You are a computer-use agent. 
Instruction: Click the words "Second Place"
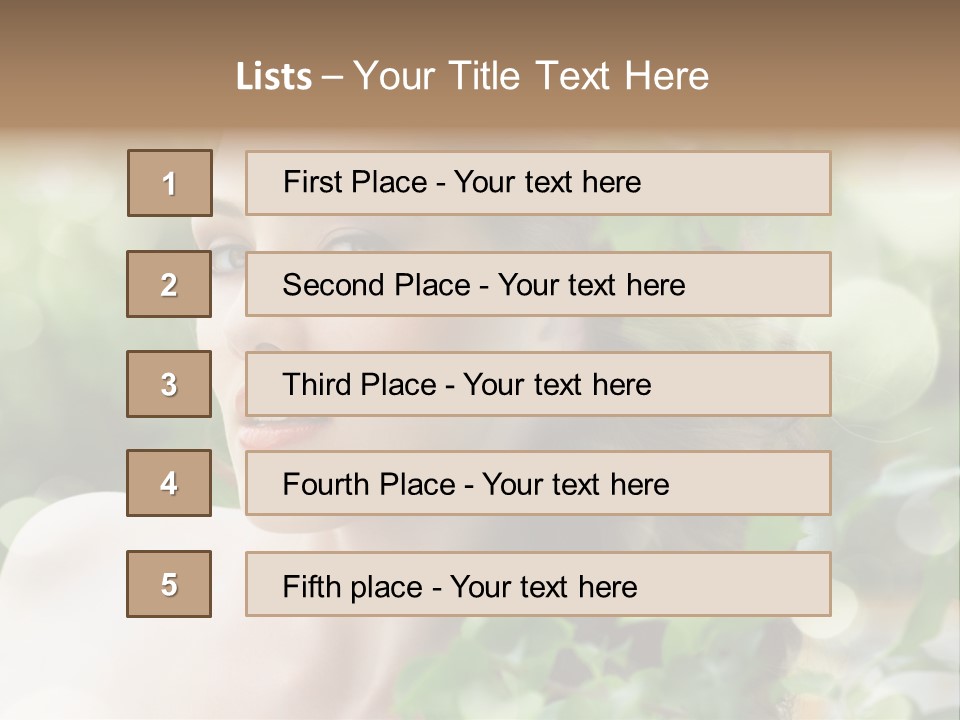(375, 285)
